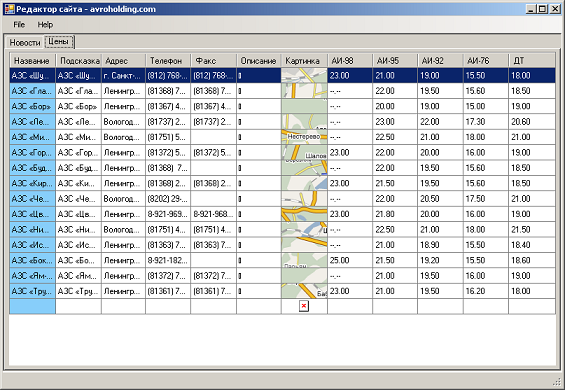Open the Help menu
Viewport: 565px width, 390px height.
45,25
